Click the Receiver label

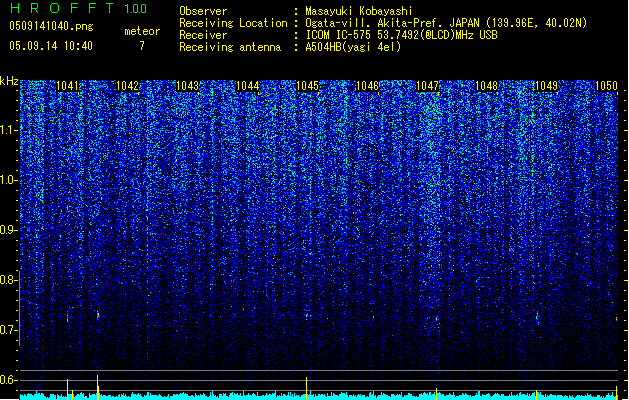click(x=203, y=35)
